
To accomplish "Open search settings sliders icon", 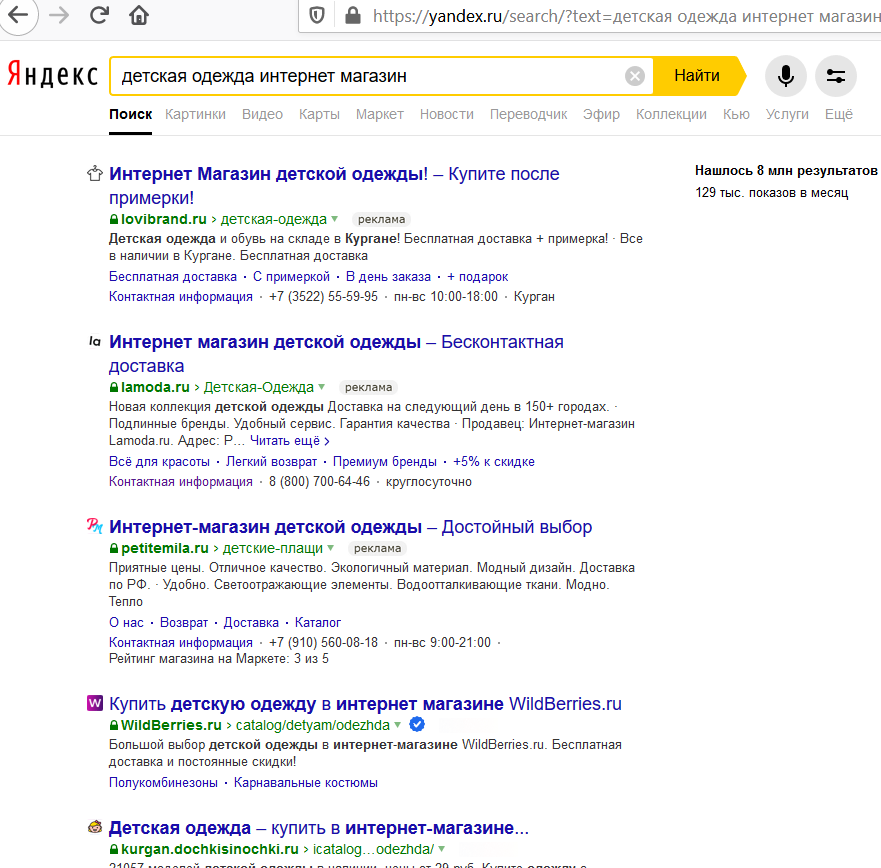I will (x=835, y=76).
